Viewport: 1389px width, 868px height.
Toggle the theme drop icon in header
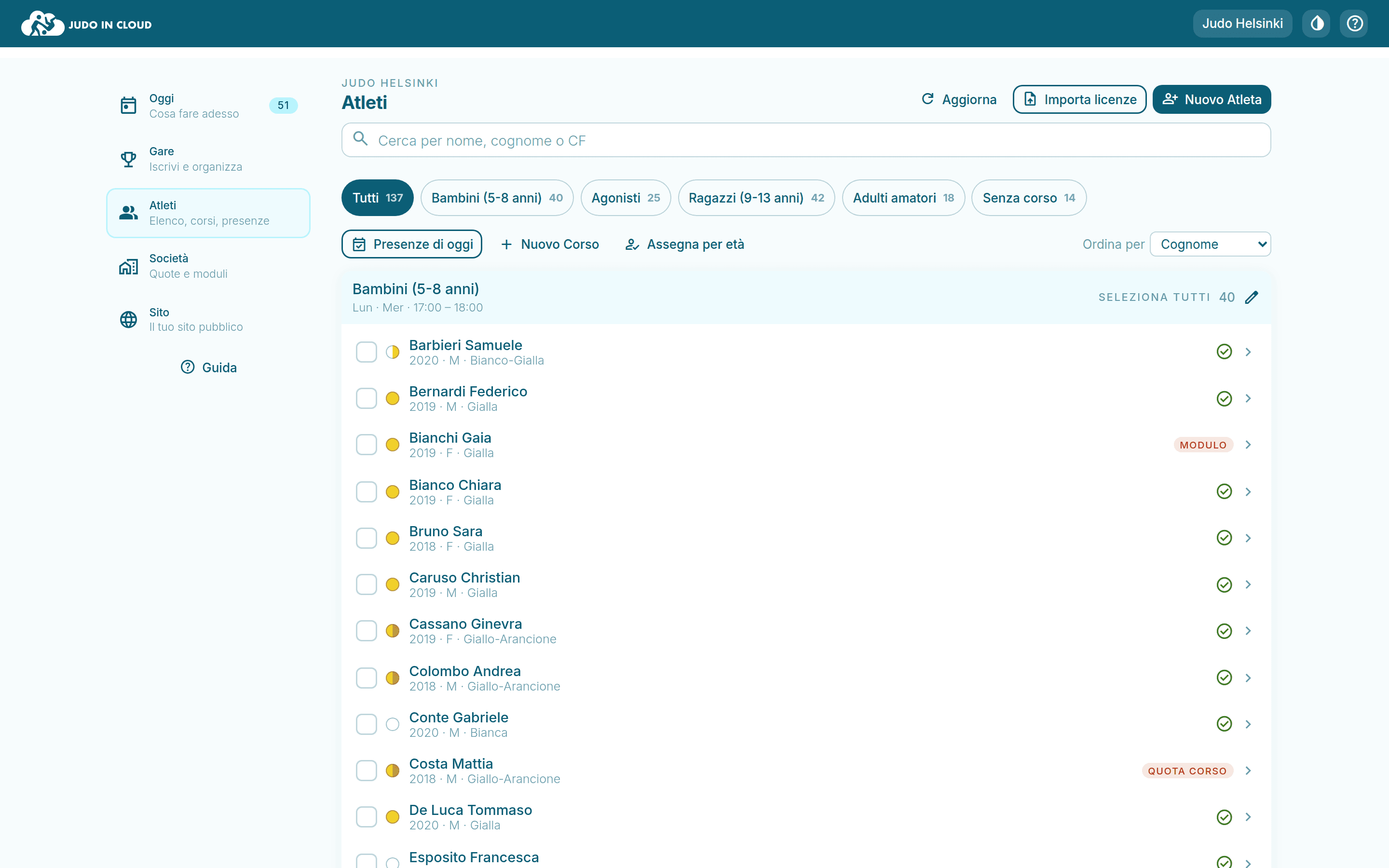click(1316, 24)
